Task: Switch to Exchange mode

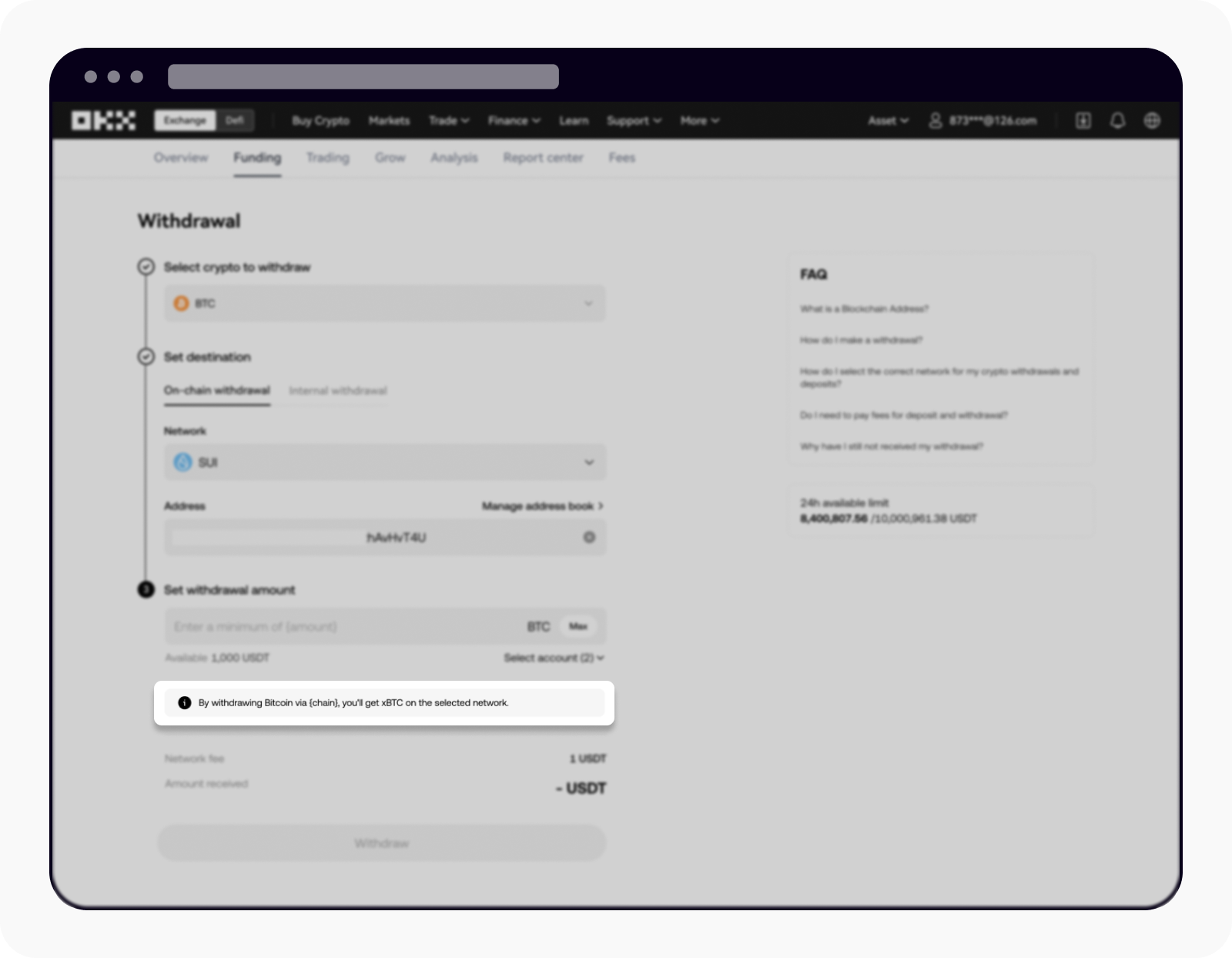Action: pyautogui.click(x=185, y=121)
